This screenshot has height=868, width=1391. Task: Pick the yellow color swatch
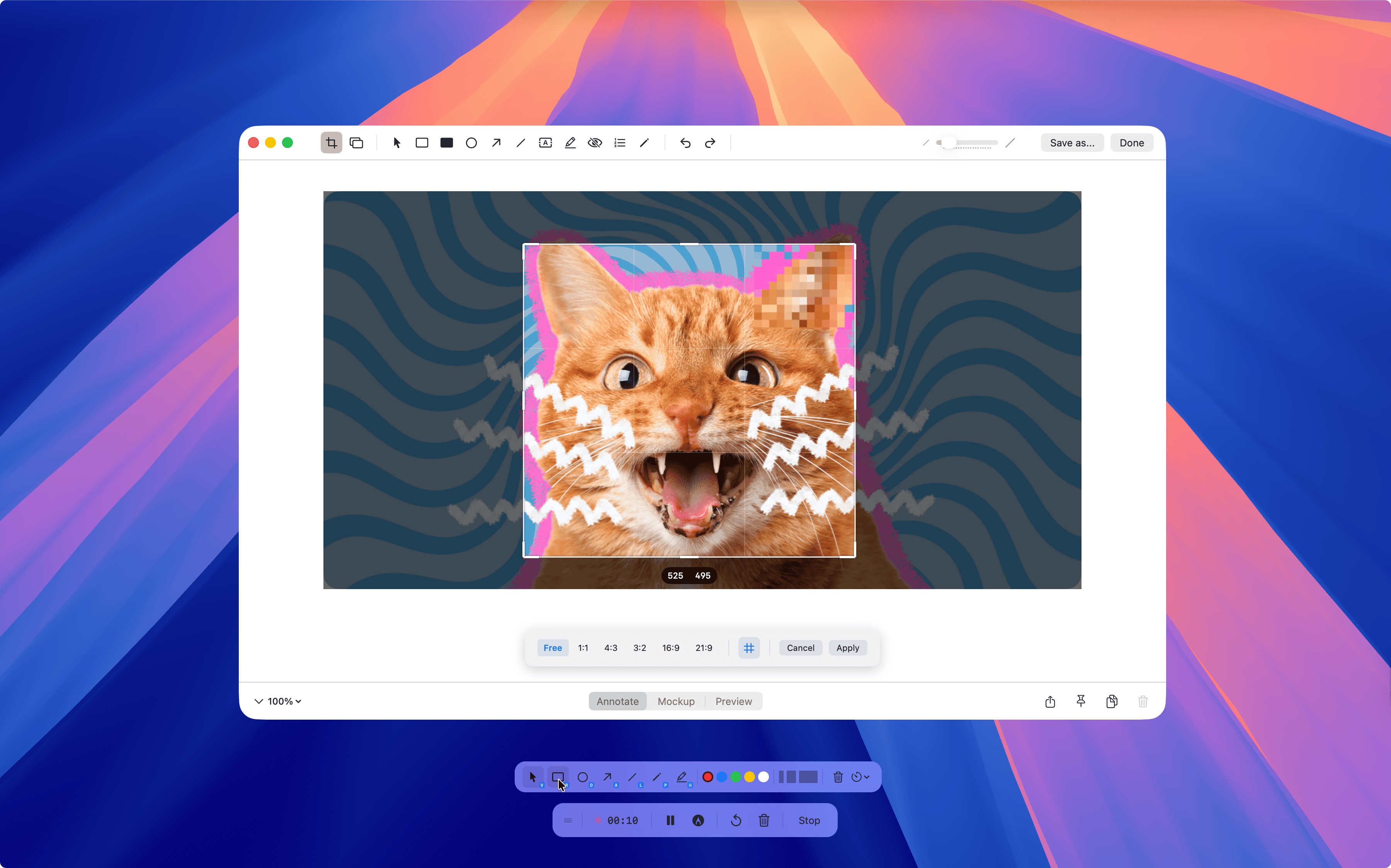tap(749, 777)
